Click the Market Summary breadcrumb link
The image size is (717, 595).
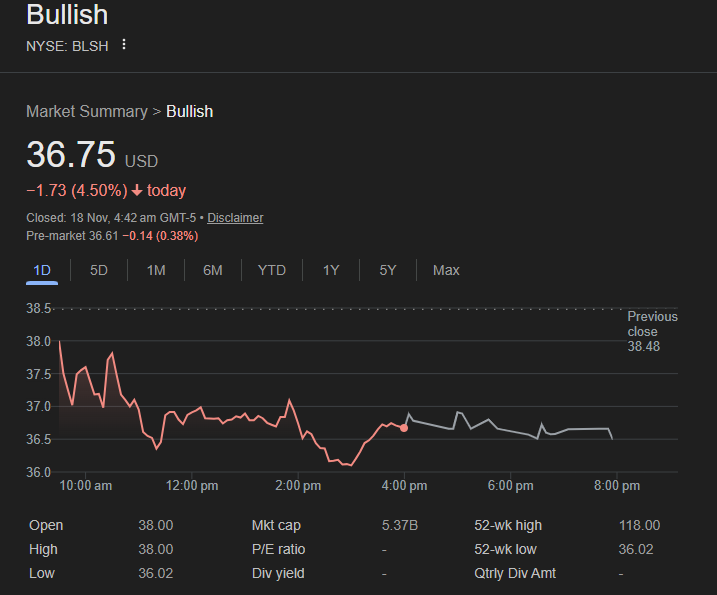click(x=86, y=111)
